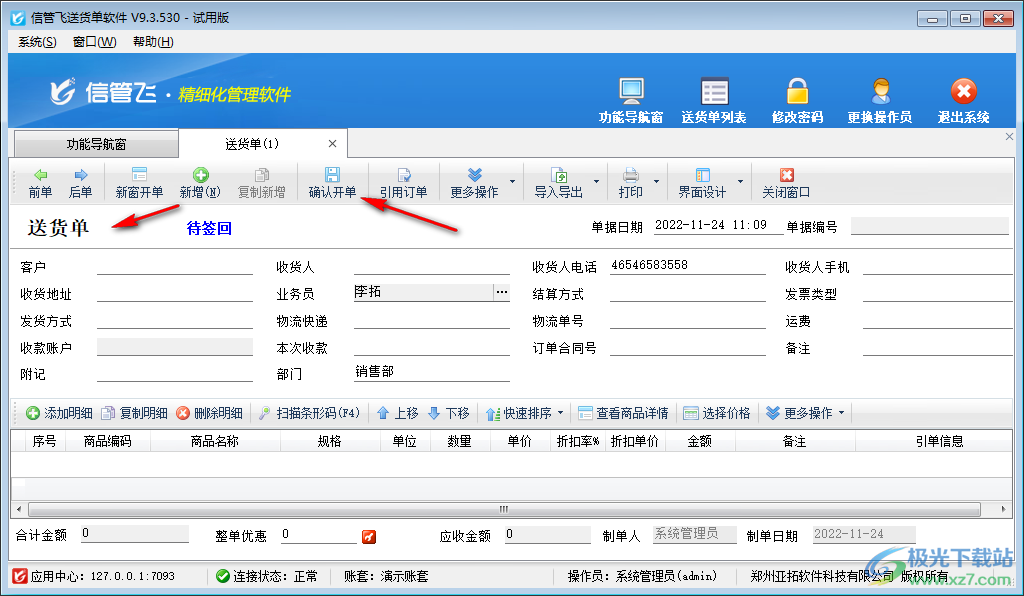Click 收货人 input field
Viewport: 1024px width, 596px height.
coord(432,266)
